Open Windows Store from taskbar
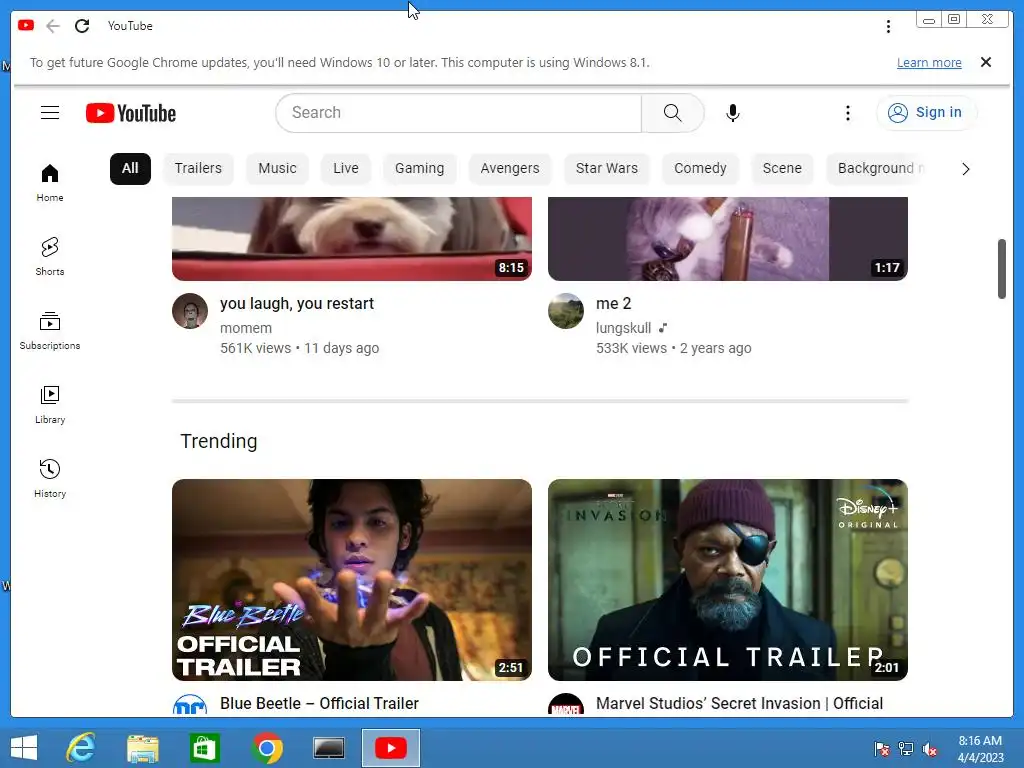The image size is (1024, 768). coord(204,748)
